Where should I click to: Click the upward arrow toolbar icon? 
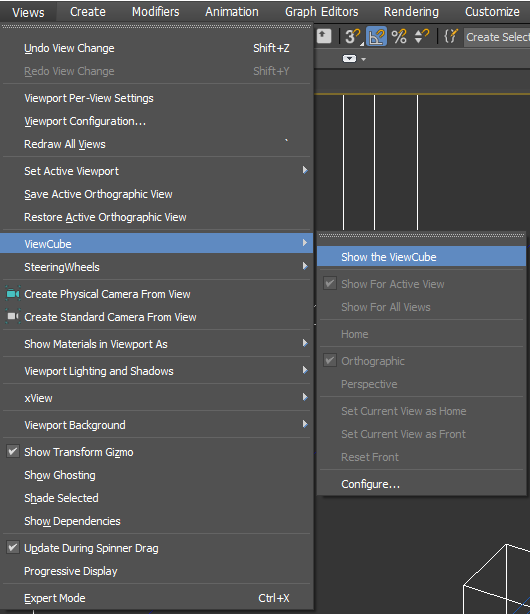pos(324,36)
